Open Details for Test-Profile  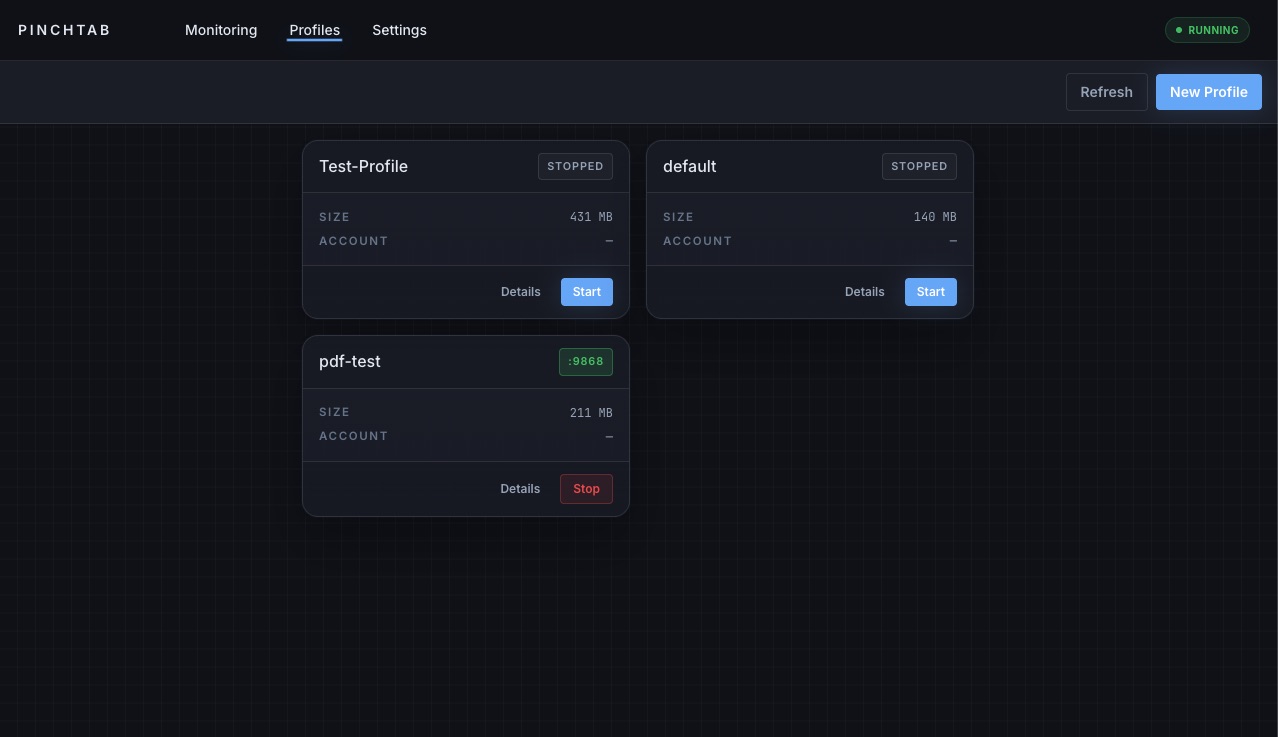[x=520, y=292]
